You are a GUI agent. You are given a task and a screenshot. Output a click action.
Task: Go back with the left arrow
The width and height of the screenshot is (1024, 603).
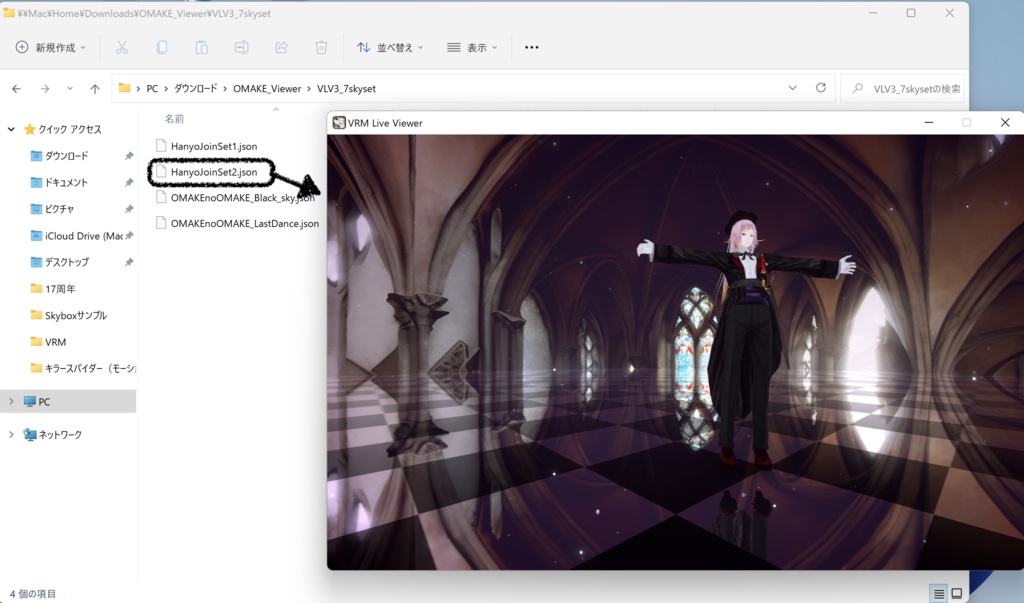16,88
